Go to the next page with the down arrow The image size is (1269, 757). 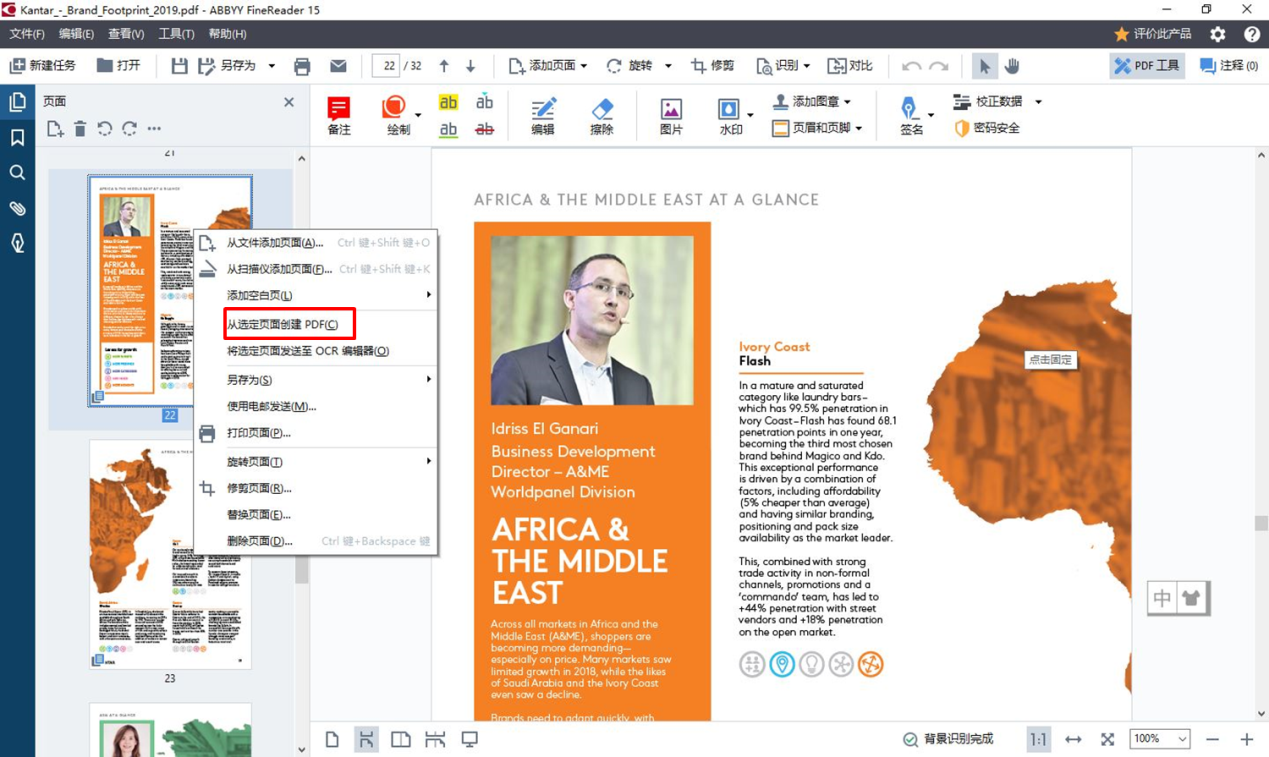point(471,66)
